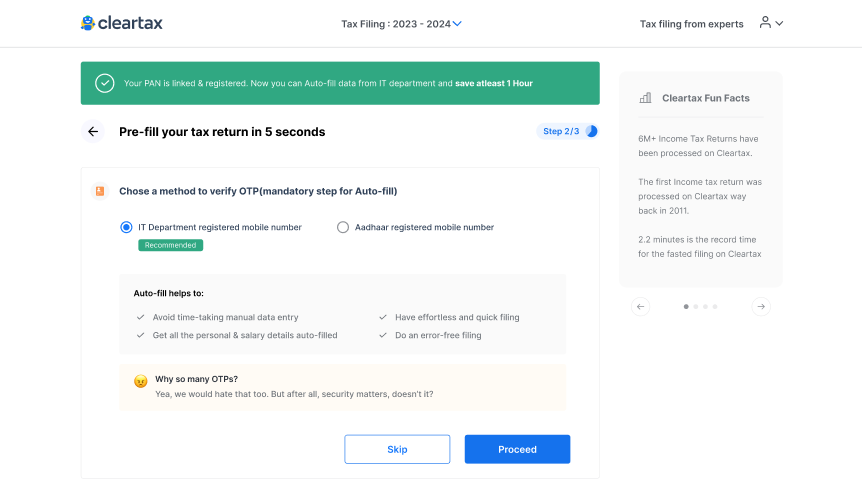Jump to the last fun facts dot
This screenshot has height=497, width=862.
coord(715,307)
